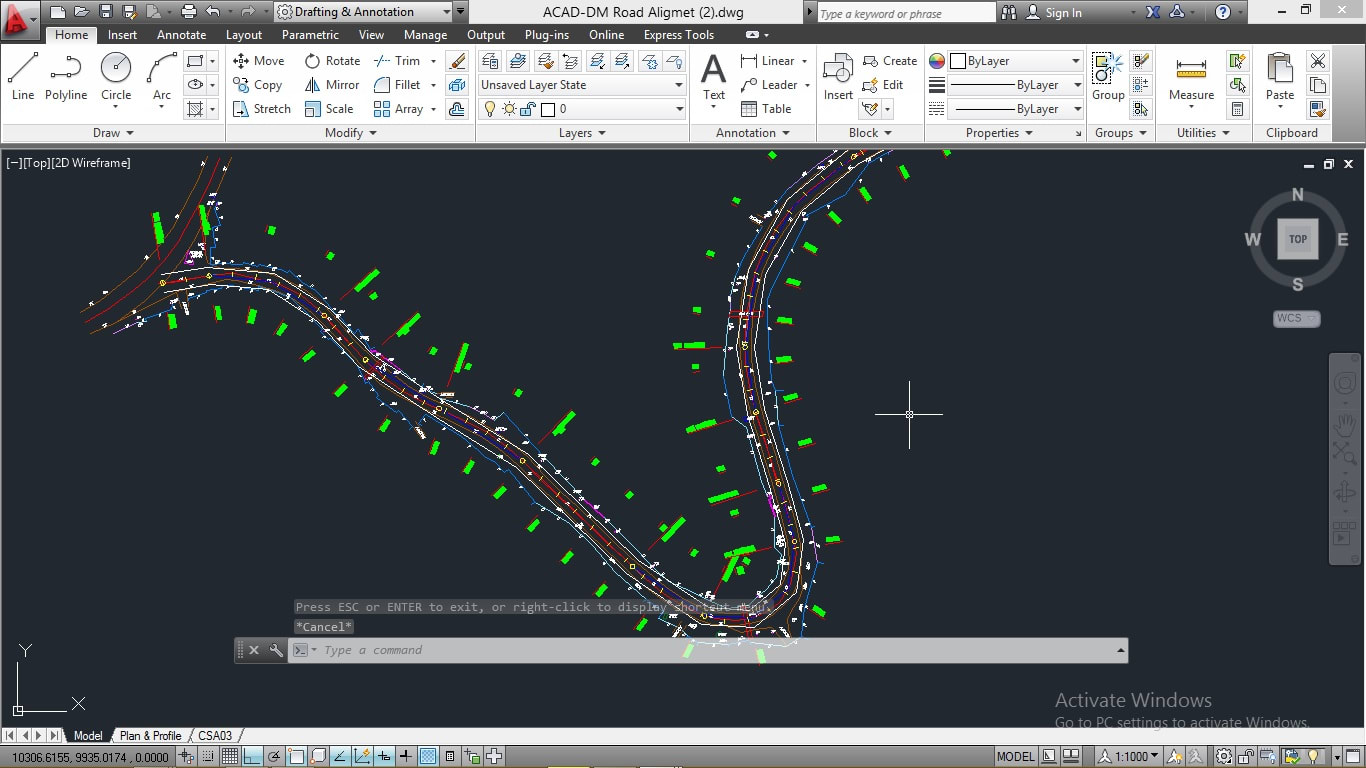The width and height of the screenshot is (1366, 768).
Task: Expand the Layers panel
Action: coord(582,133)
